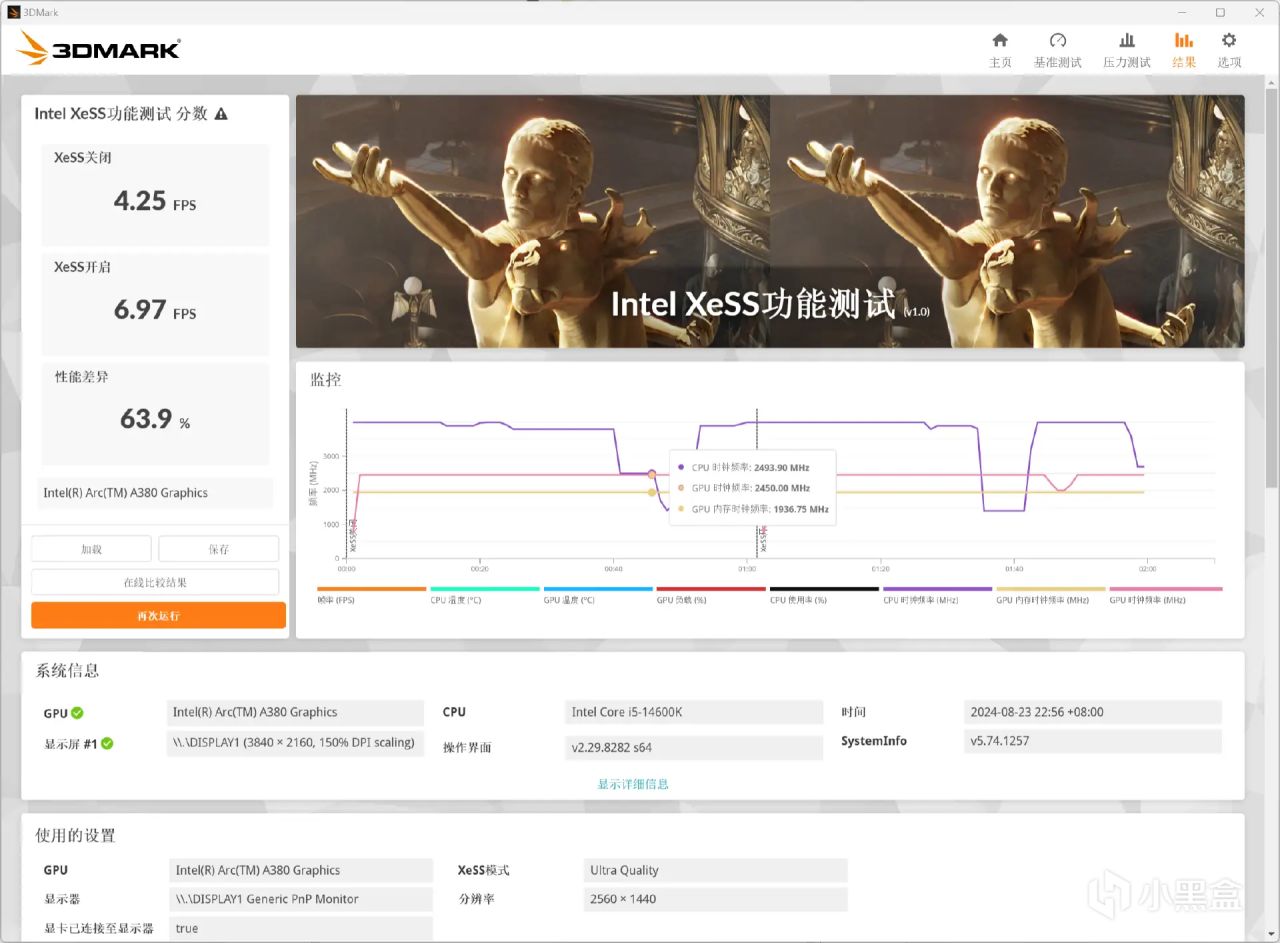The width and height of the screenshot is (1280, 943).
Task: Toggle the CPU 时钟频率 (MHz) legend series
Action: 937,595
